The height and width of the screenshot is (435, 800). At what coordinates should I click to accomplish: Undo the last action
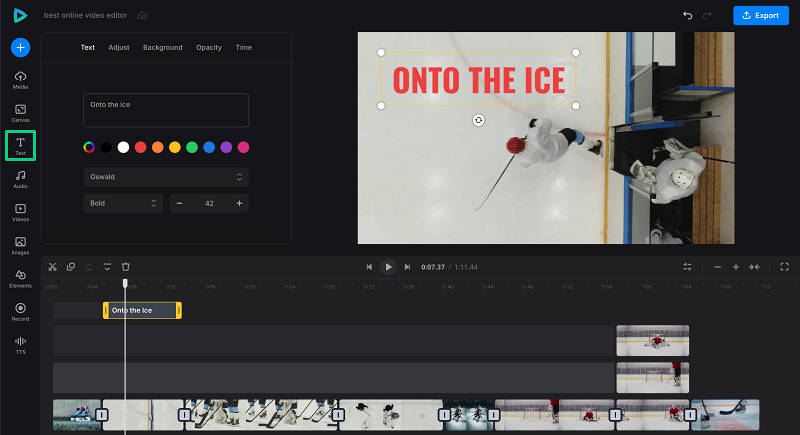click(x=688, y=15)
